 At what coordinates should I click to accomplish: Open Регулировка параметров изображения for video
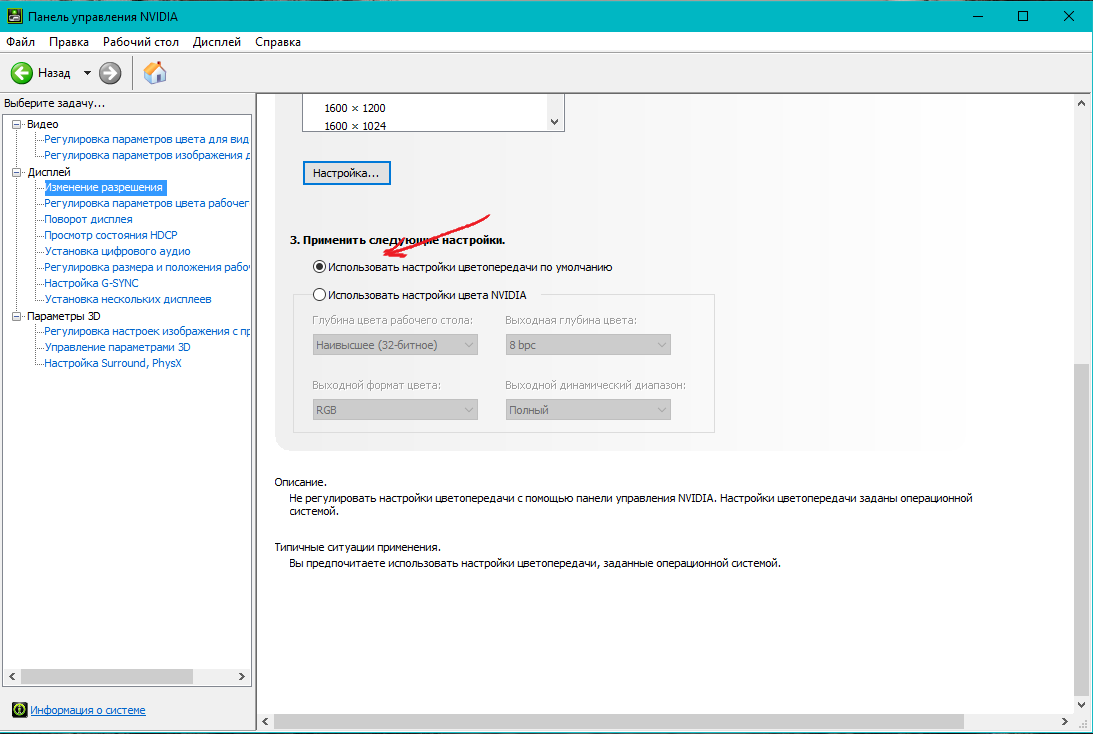point(146,155)
